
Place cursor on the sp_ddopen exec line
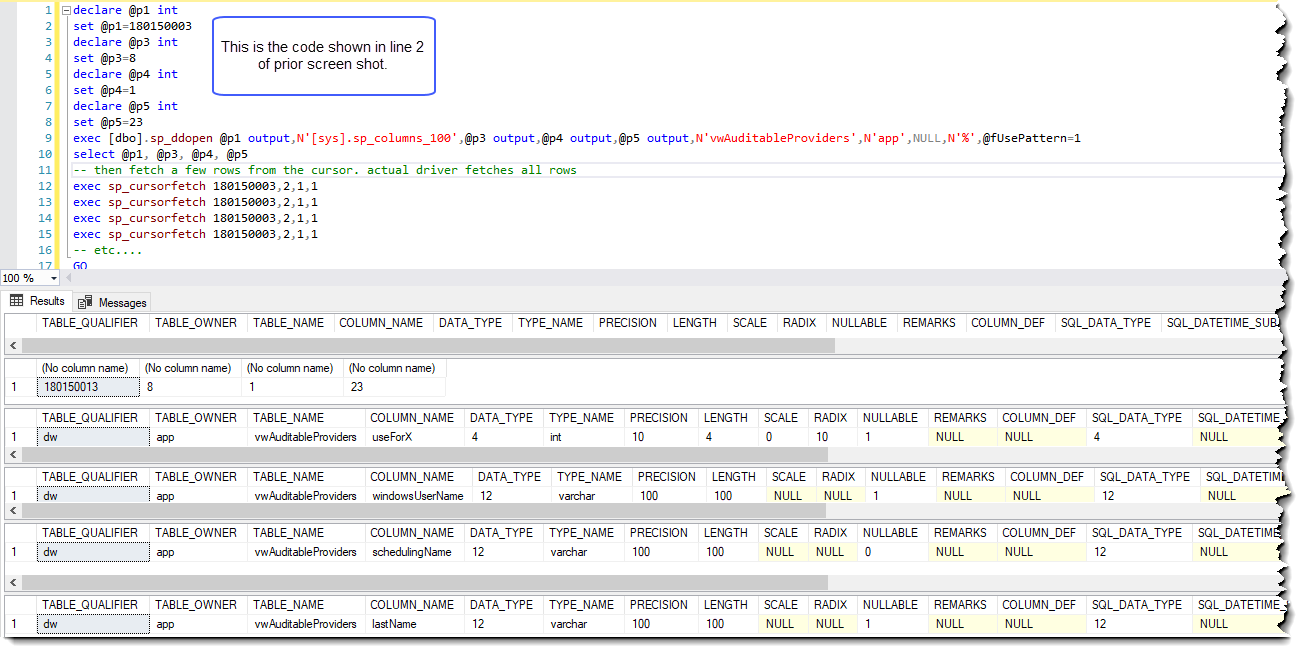[x=400, y=138]
